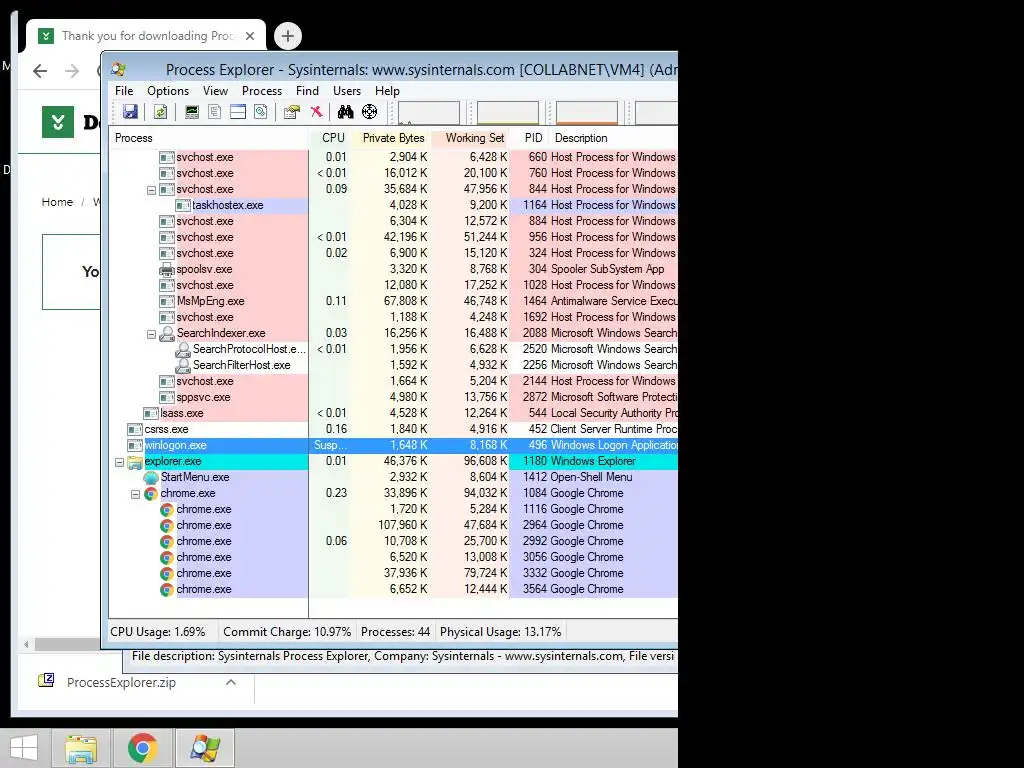Click the crosshair Find Window's Process icon
This screenshot has height=768, width=1024.
point(369,112)
